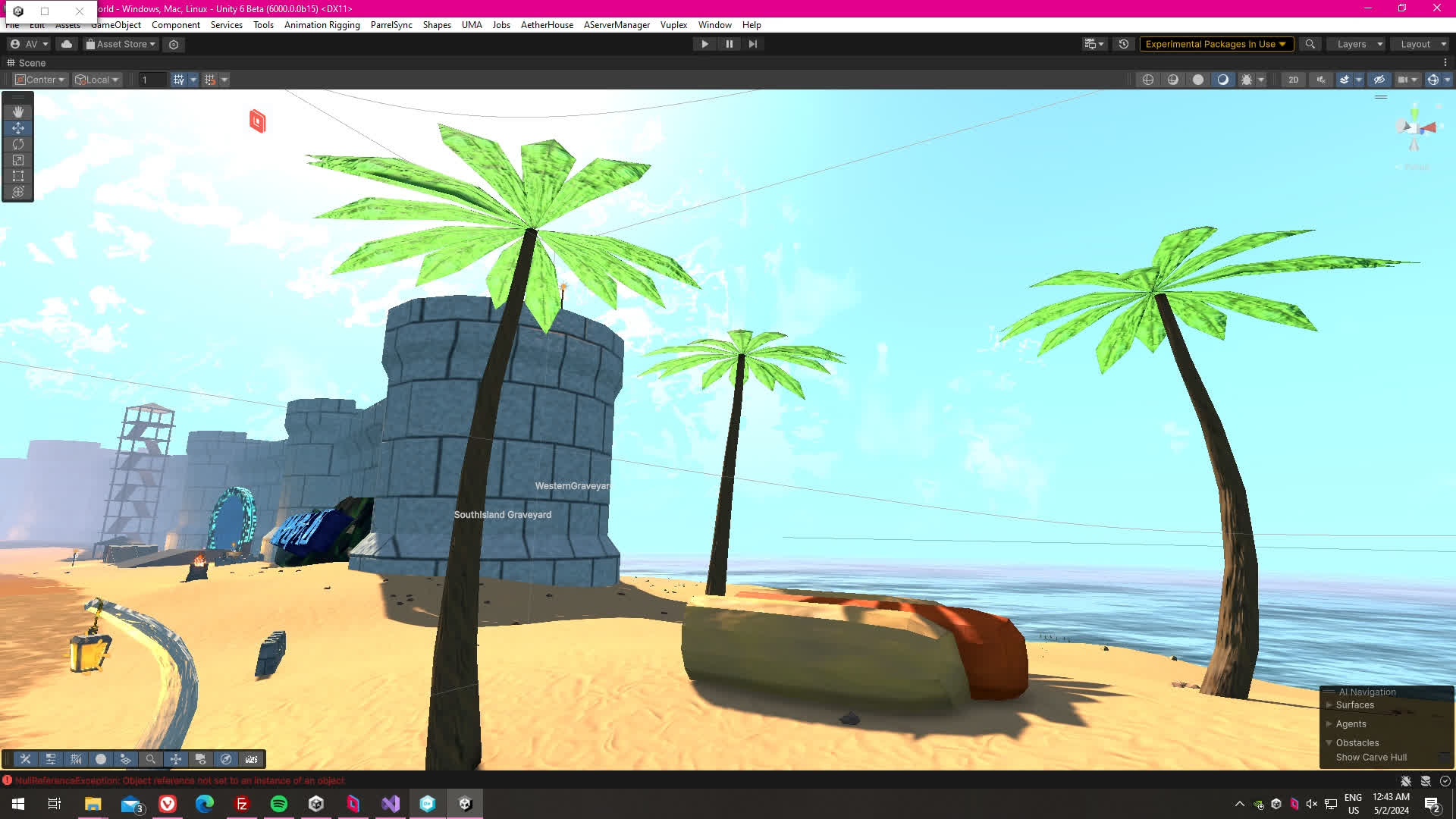
Task: Select the combined Transform tool
Action: tap(18, 192)
